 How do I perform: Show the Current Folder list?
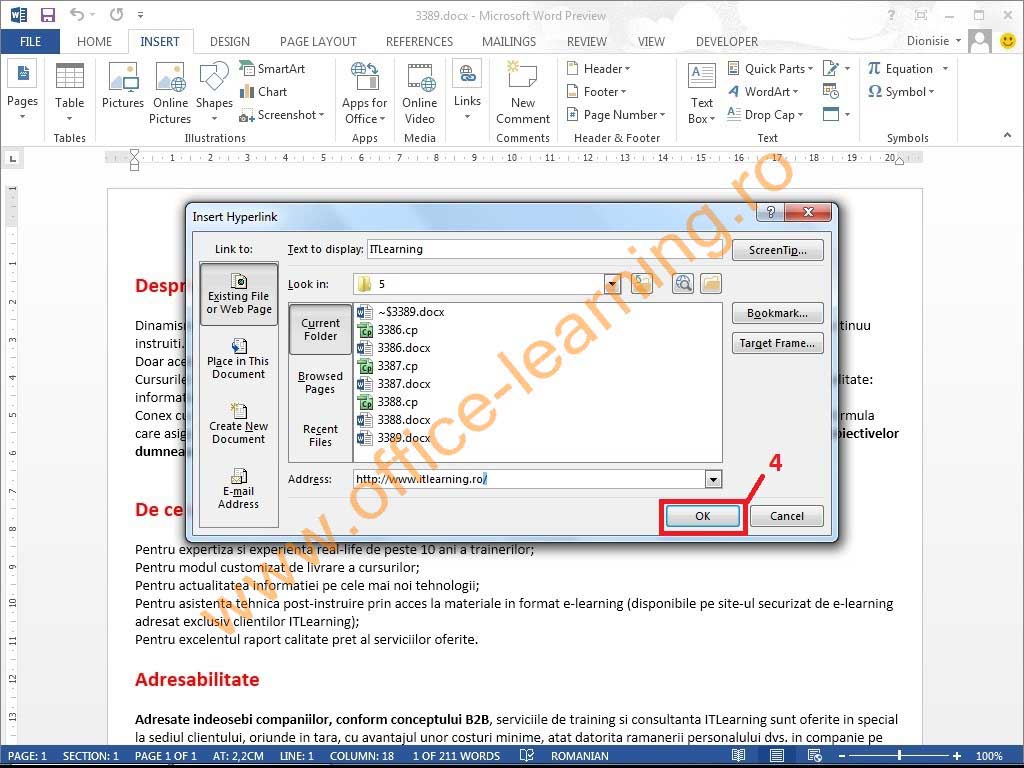click(321, 329)
